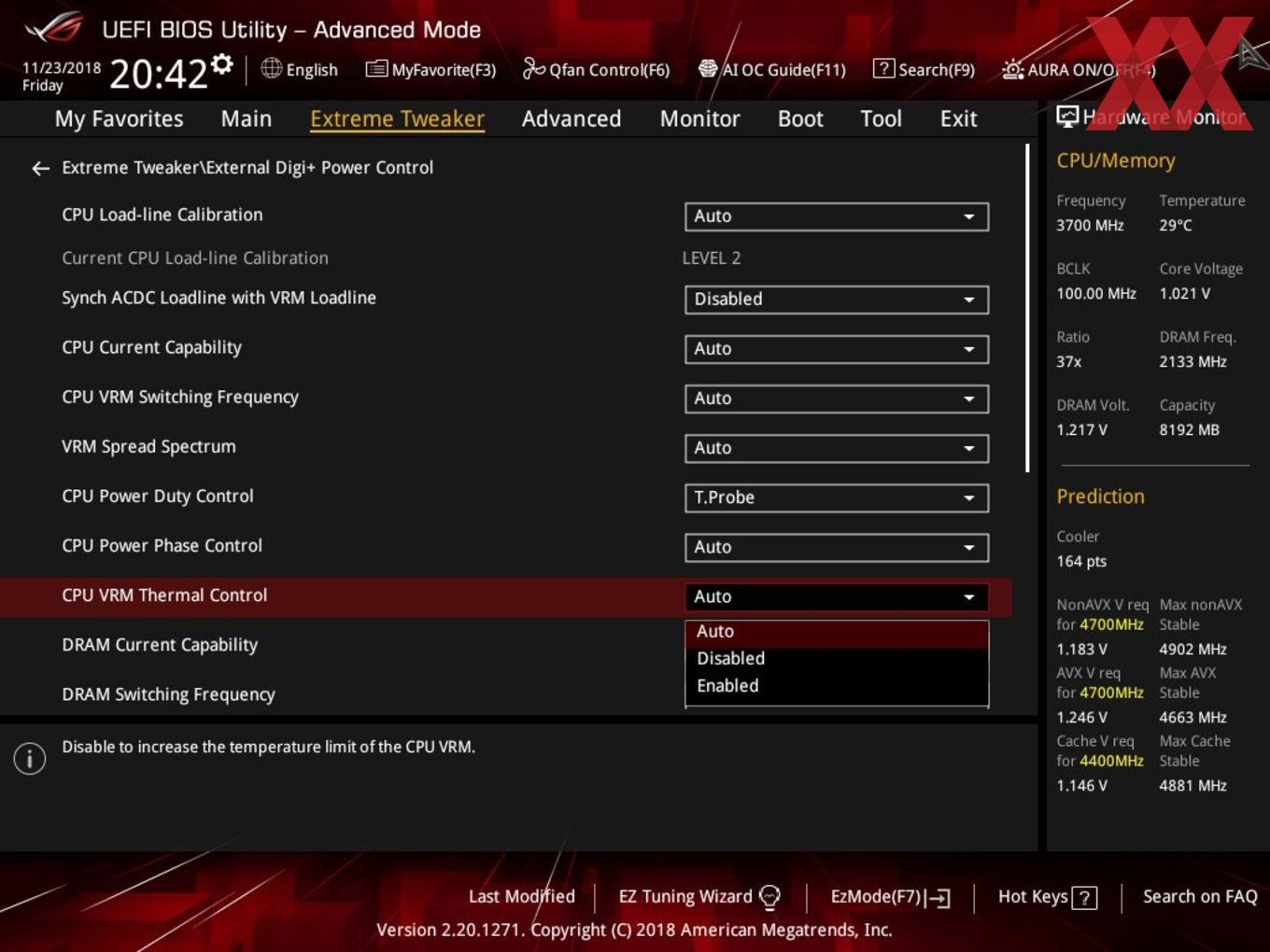Click the 4902 MHz Max nonAVX value
The image size is (1270, 952).
tap(1192, 650)
